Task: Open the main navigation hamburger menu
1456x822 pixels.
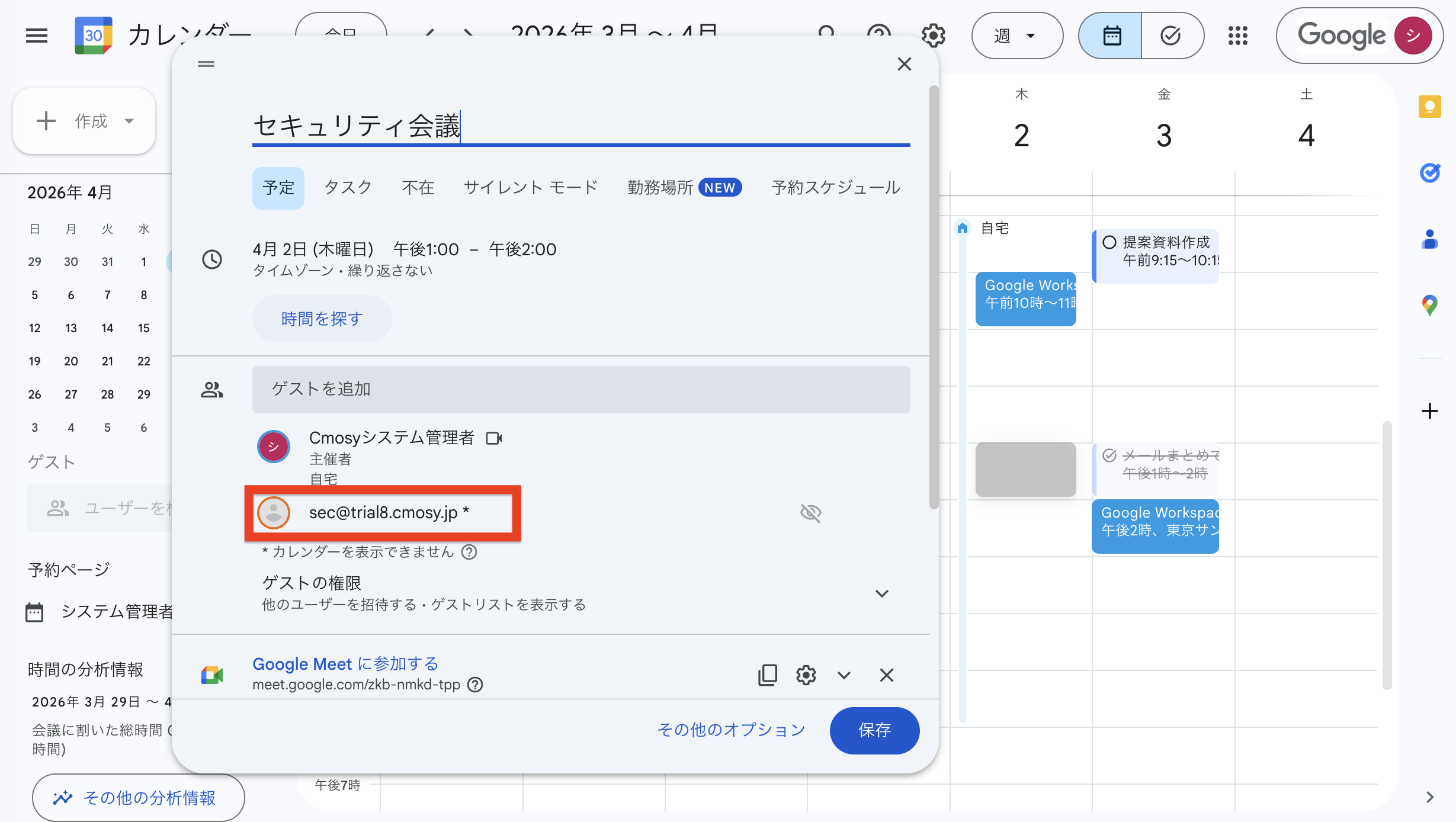Action: pyautogui.click(x=36, y=36)
